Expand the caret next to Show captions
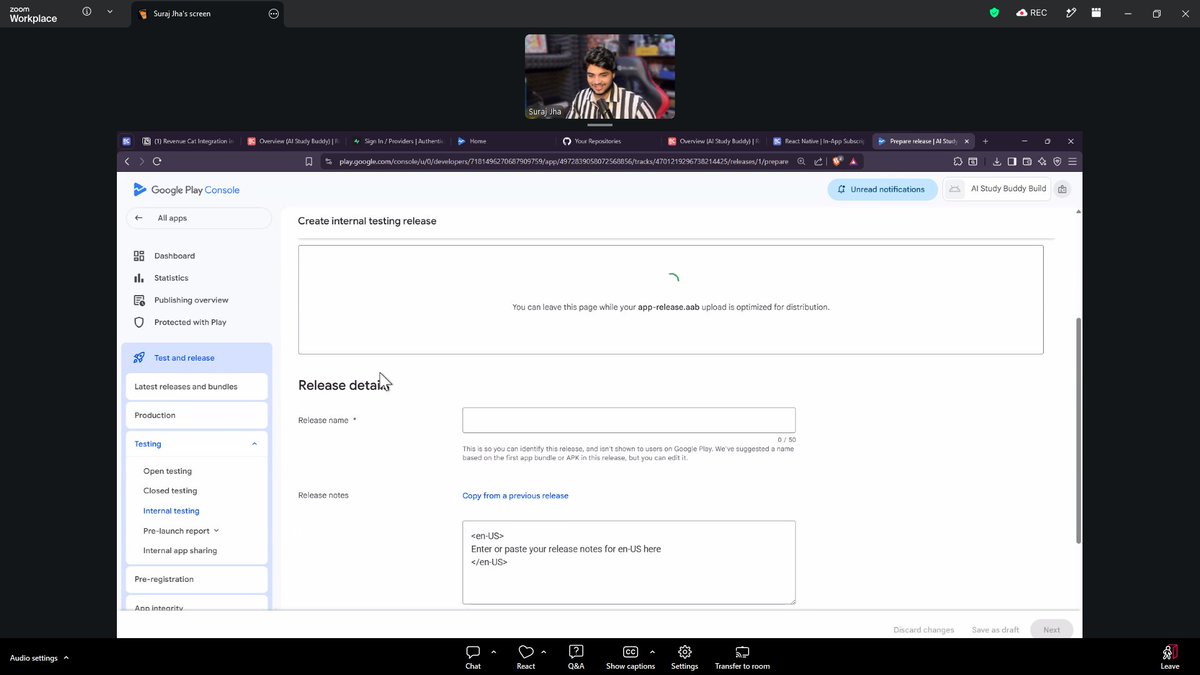The image size is (1200, 675). [x=652, y=651]
